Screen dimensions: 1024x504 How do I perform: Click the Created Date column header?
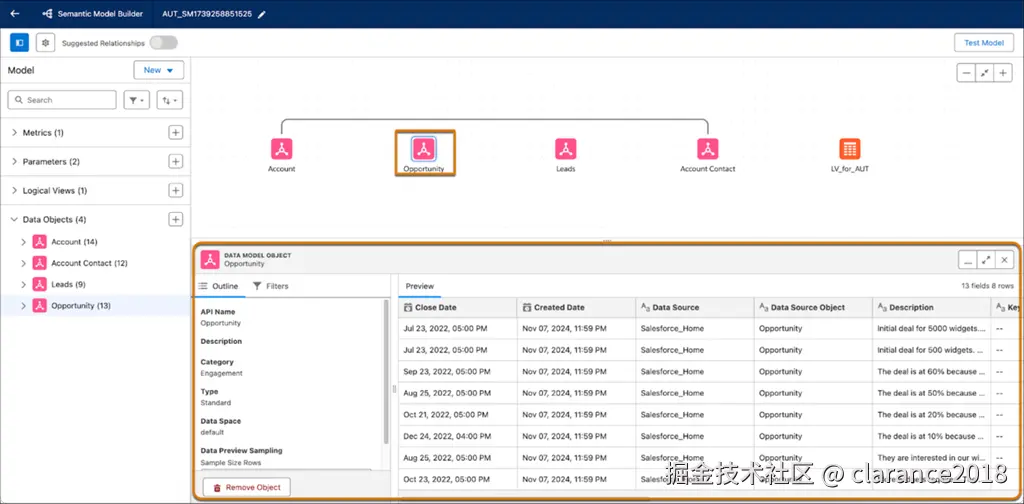pos(576,307)
